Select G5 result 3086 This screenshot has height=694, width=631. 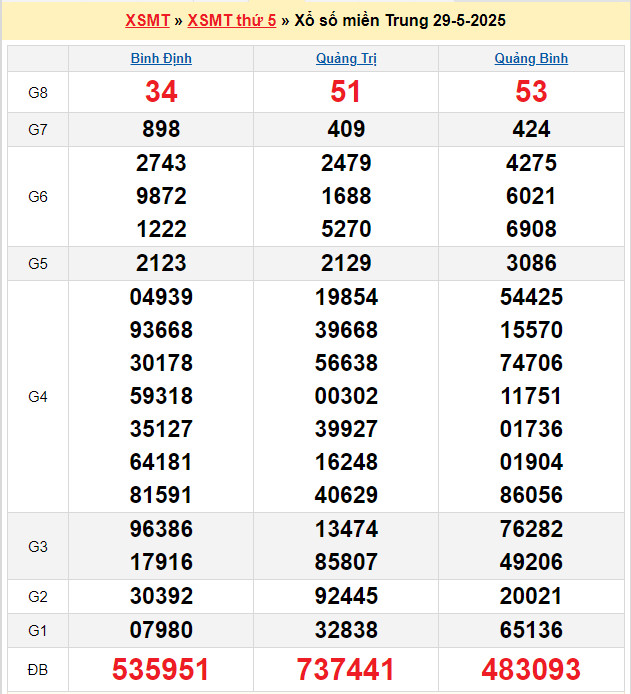[x=531, y=263]
